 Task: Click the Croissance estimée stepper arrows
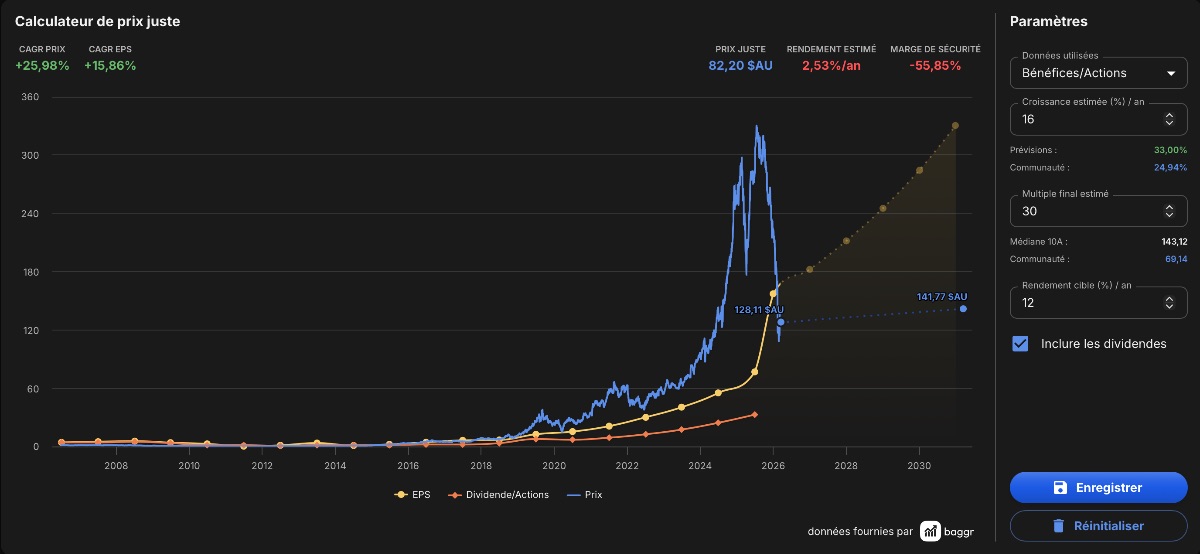coord(1169,119)
